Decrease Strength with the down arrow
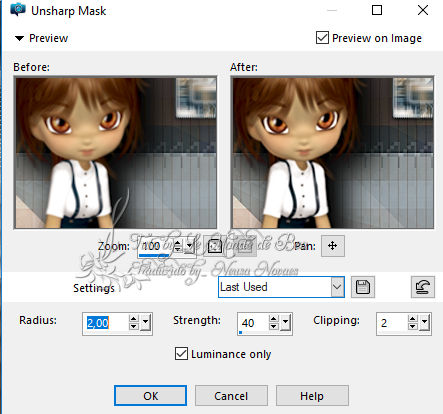The image size is (443, 414). 274,327
